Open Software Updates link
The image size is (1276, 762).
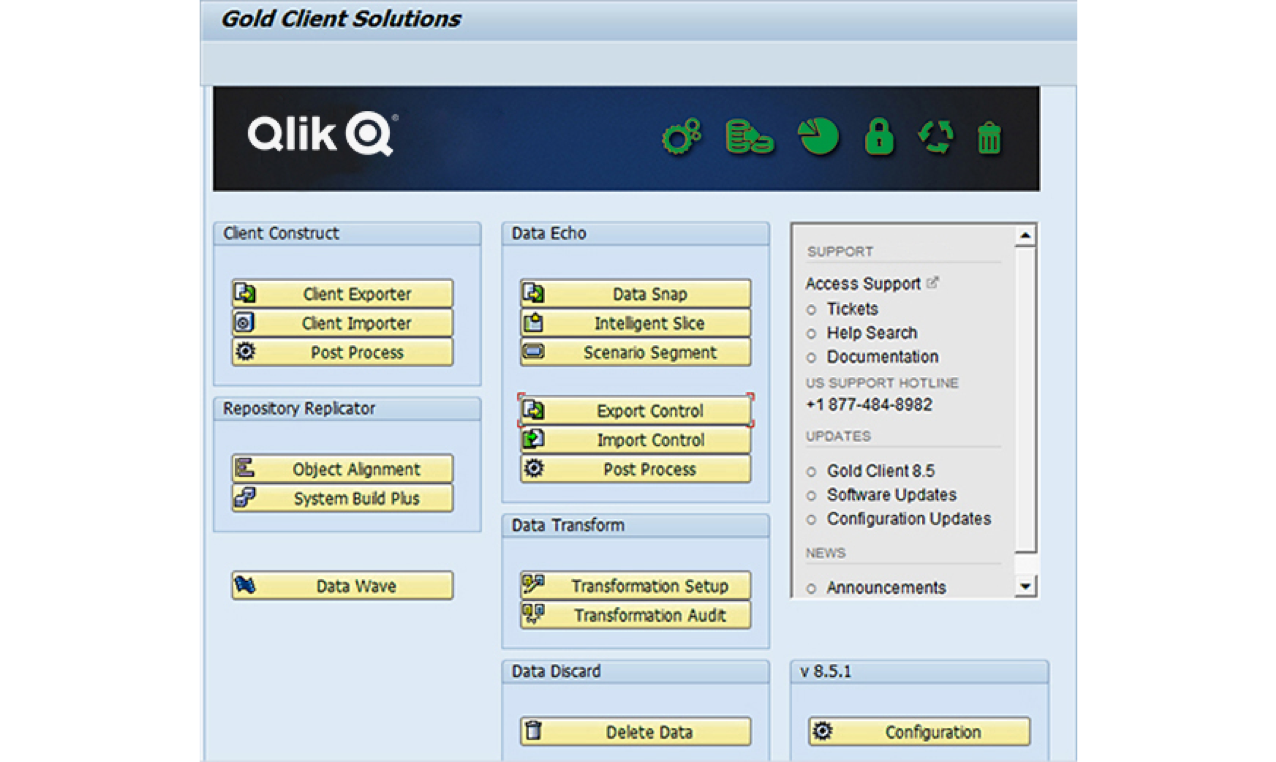click(891, 495)
